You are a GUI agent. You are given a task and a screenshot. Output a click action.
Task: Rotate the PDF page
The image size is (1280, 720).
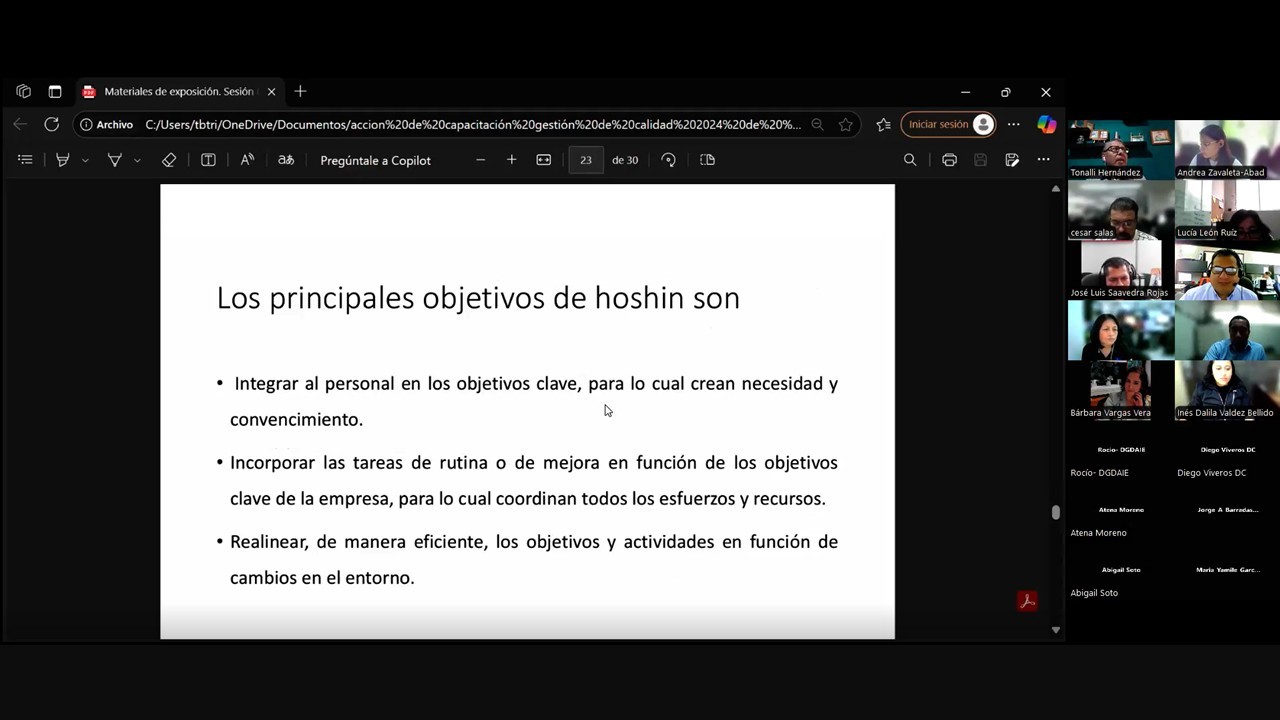click(x=668, y=160)
